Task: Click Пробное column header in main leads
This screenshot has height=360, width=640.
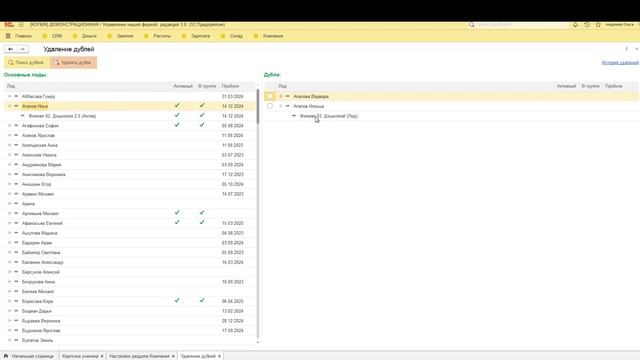Action: [230, 86]
